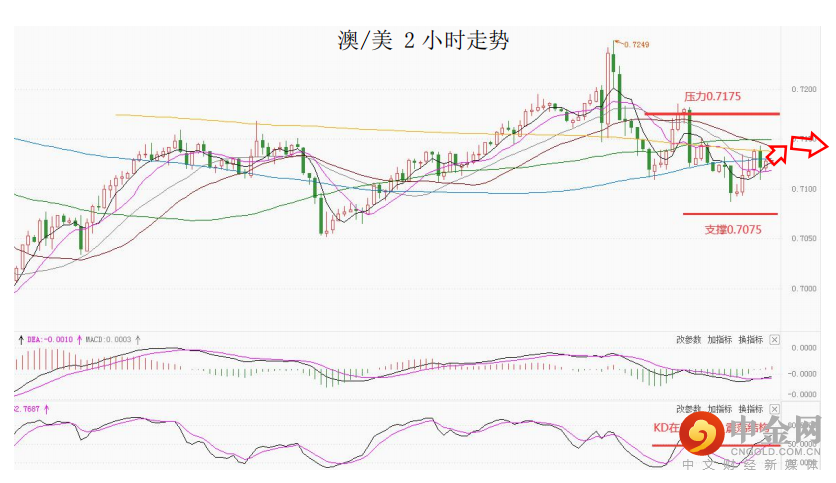The height and width of the screenshot is (483, 836).
Task: Close the KD indicator panel
Action: pos(773,409)
